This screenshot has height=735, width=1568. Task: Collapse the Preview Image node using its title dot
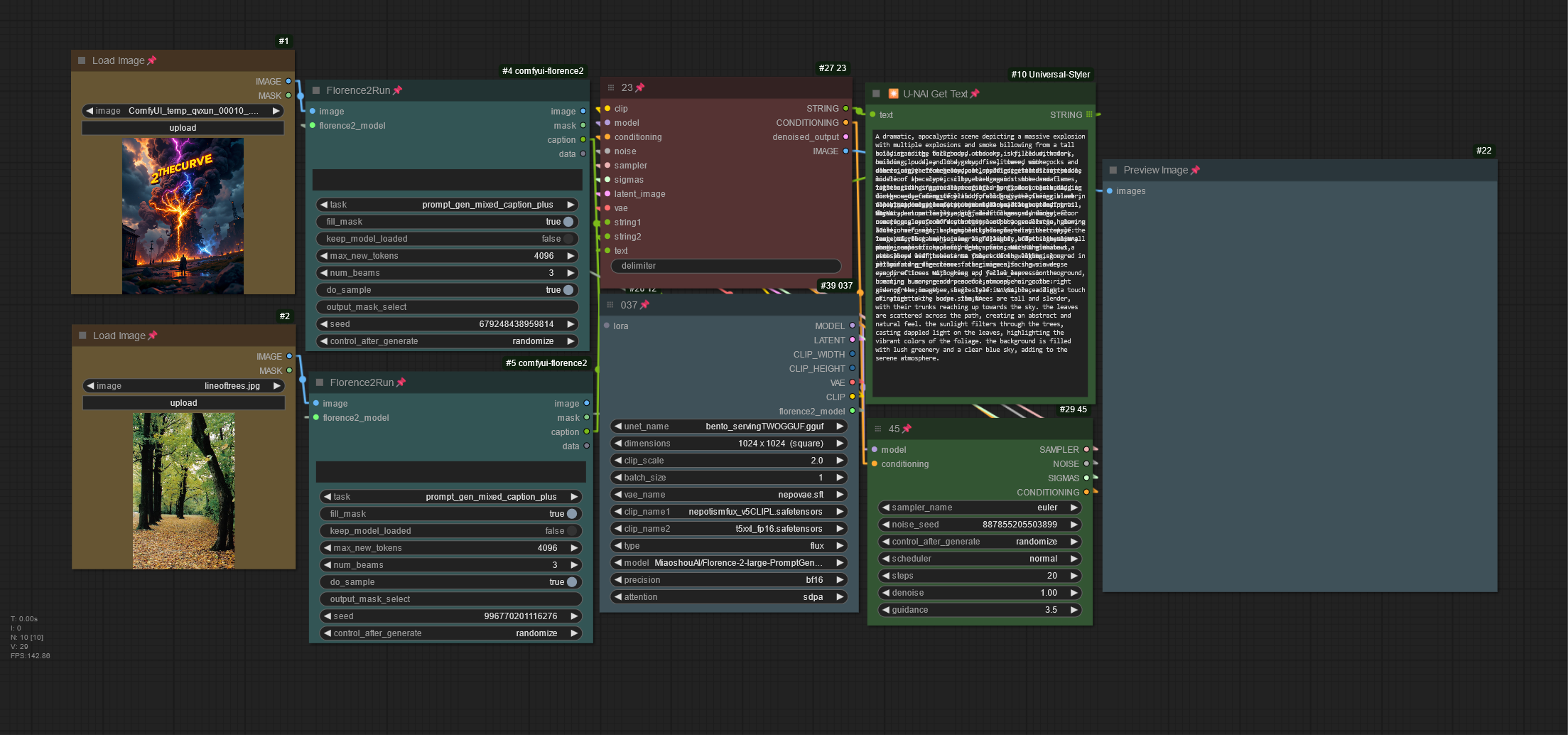coord(1113,170)
